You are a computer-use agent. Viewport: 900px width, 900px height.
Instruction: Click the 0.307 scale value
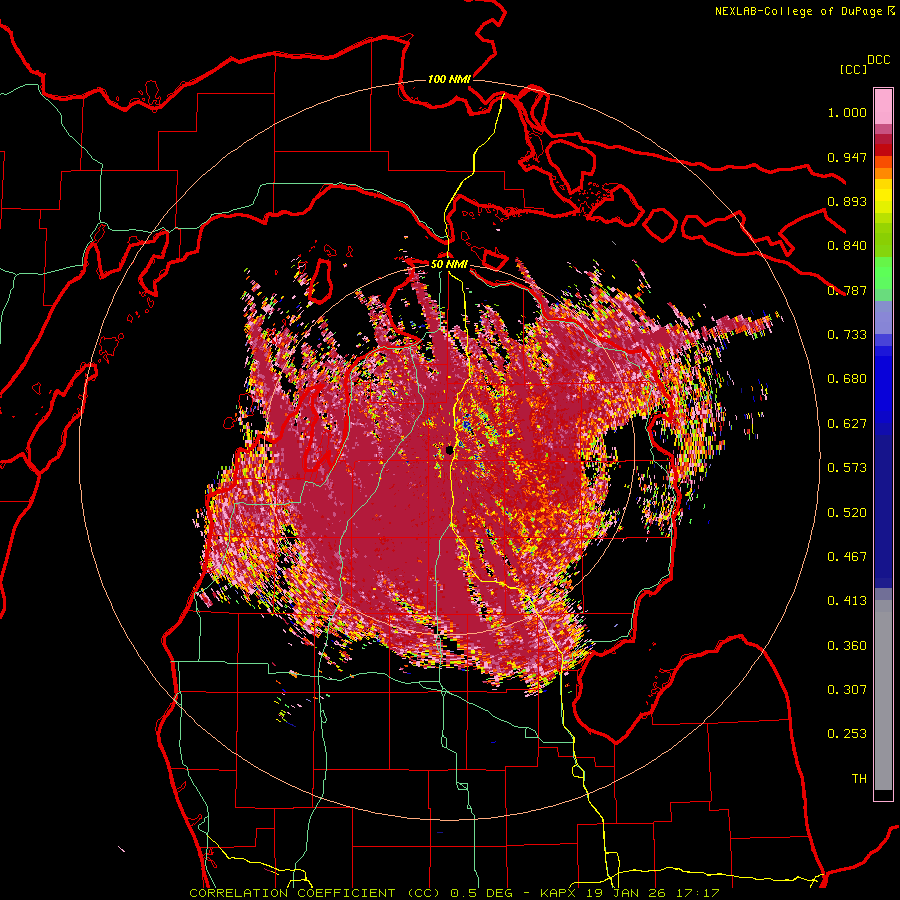pyautogui.click(x=847, y=690)
